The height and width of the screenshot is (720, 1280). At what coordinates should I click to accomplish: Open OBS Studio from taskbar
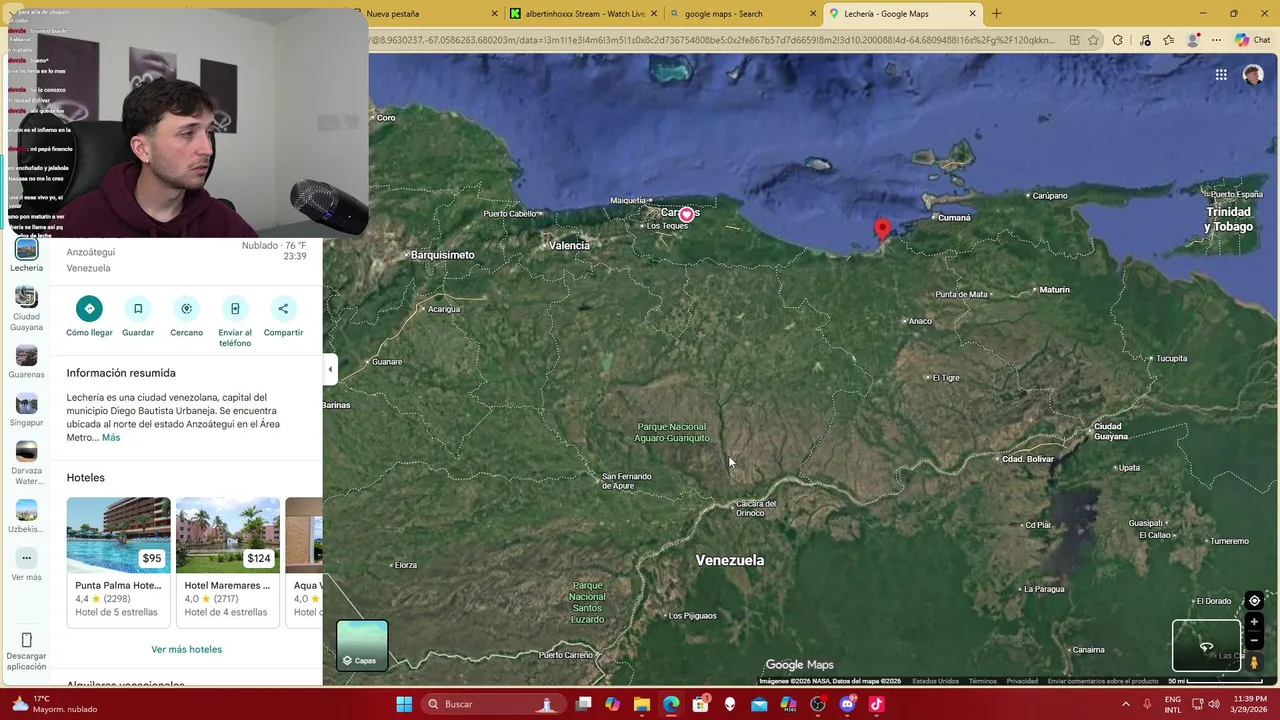[818, 704]
